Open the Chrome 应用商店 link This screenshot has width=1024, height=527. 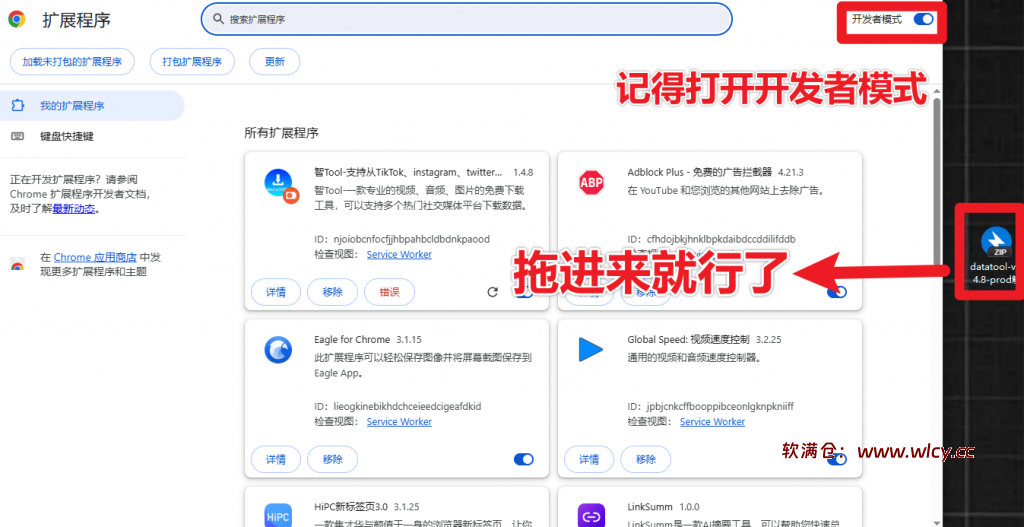click(x=95, y=257)
